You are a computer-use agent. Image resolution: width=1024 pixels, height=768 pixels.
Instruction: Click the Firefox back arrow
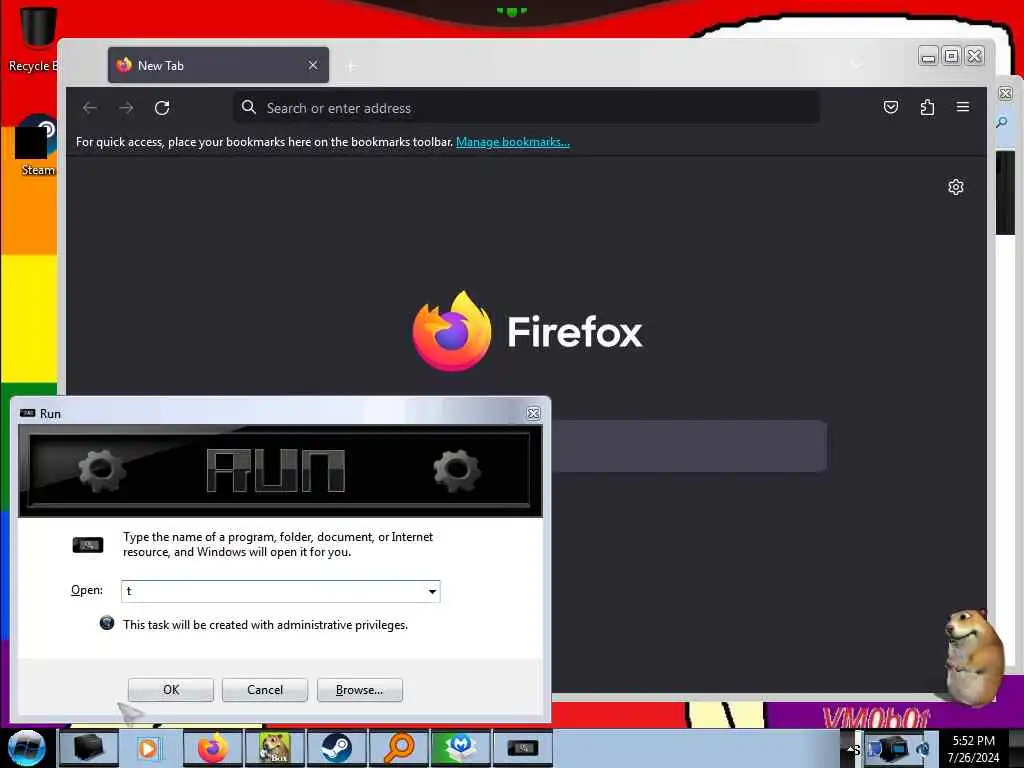point(90,108)
